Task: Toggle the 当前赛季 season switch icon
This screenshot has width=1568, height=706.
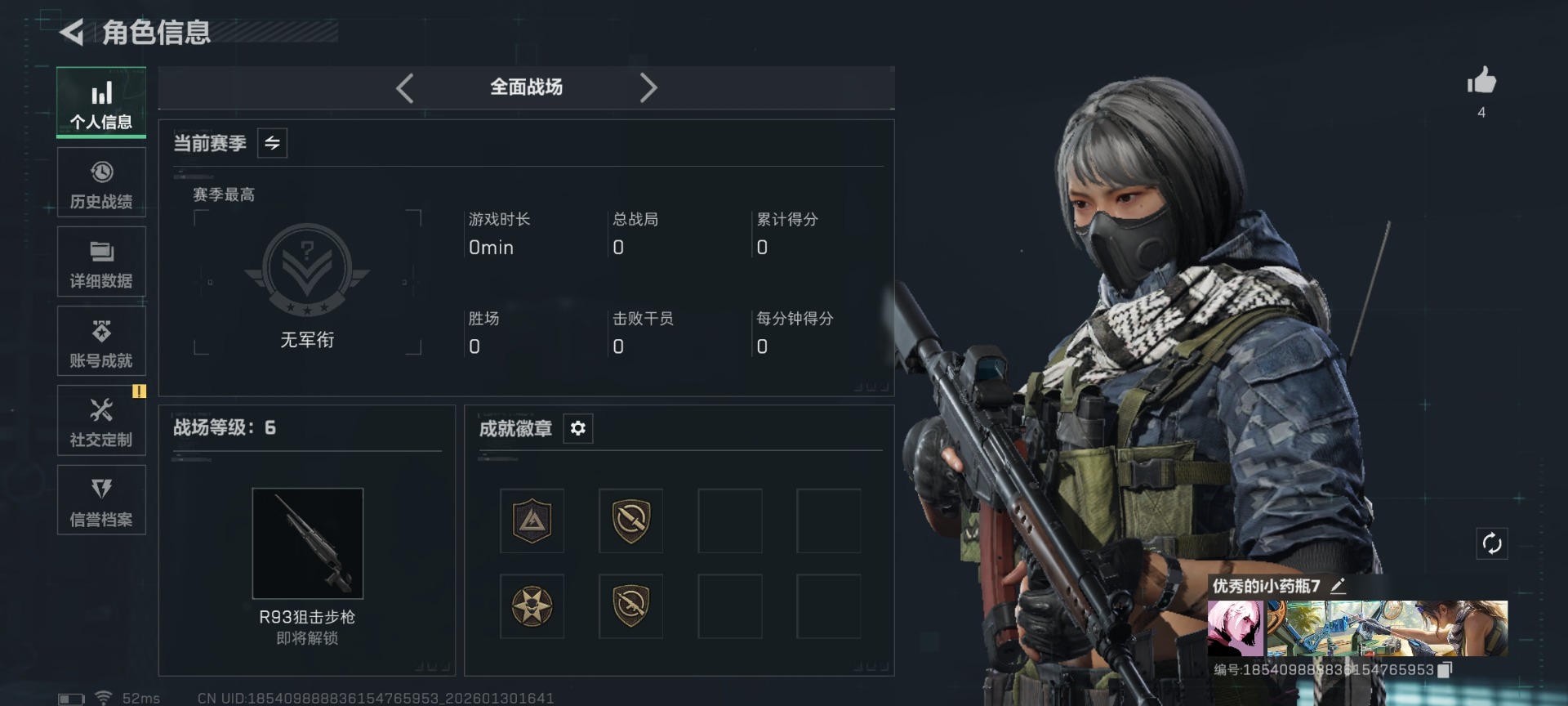Action: click(x=272, y=143)
